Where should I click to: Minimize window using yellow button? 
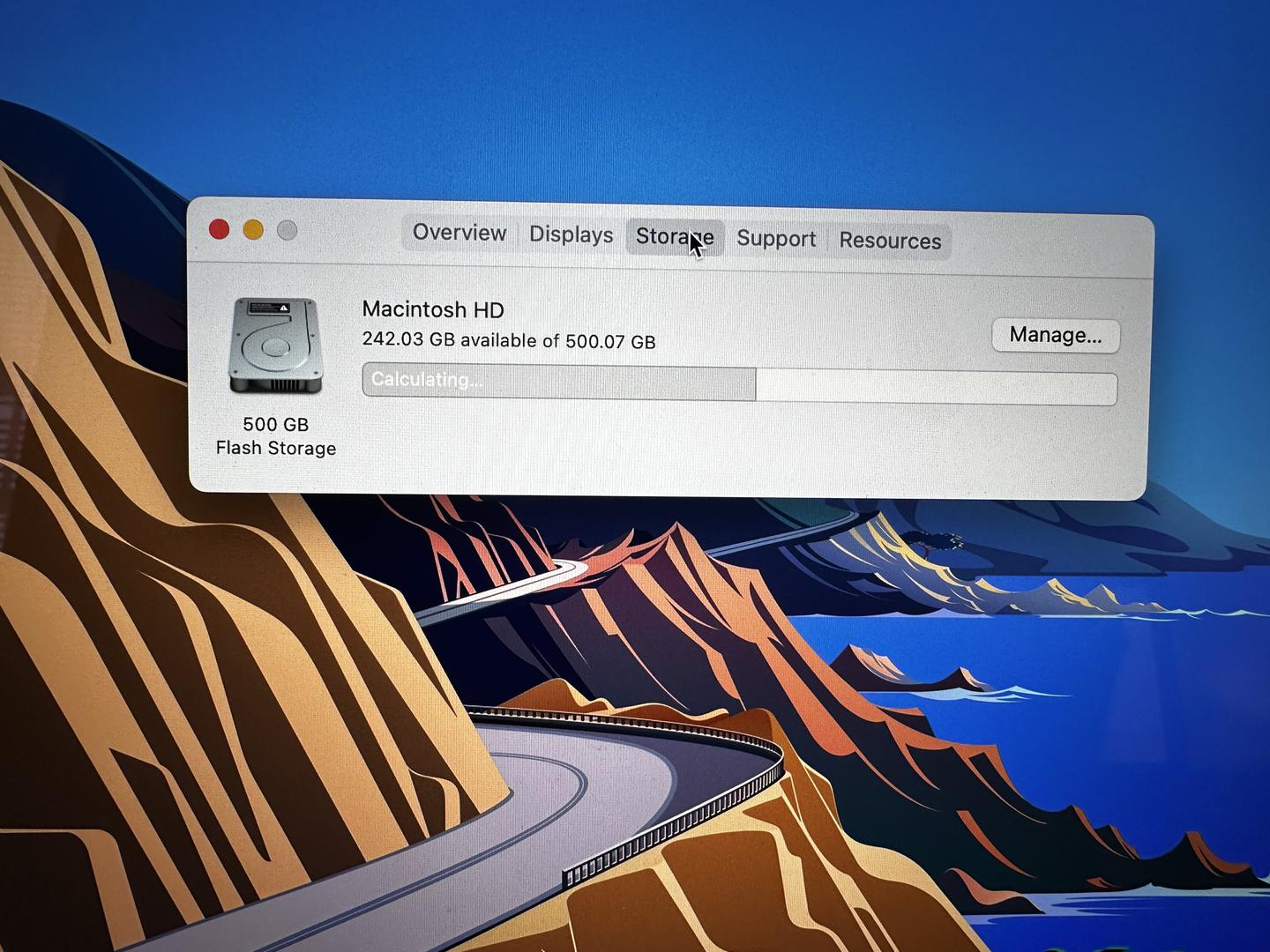coord(253,230)
